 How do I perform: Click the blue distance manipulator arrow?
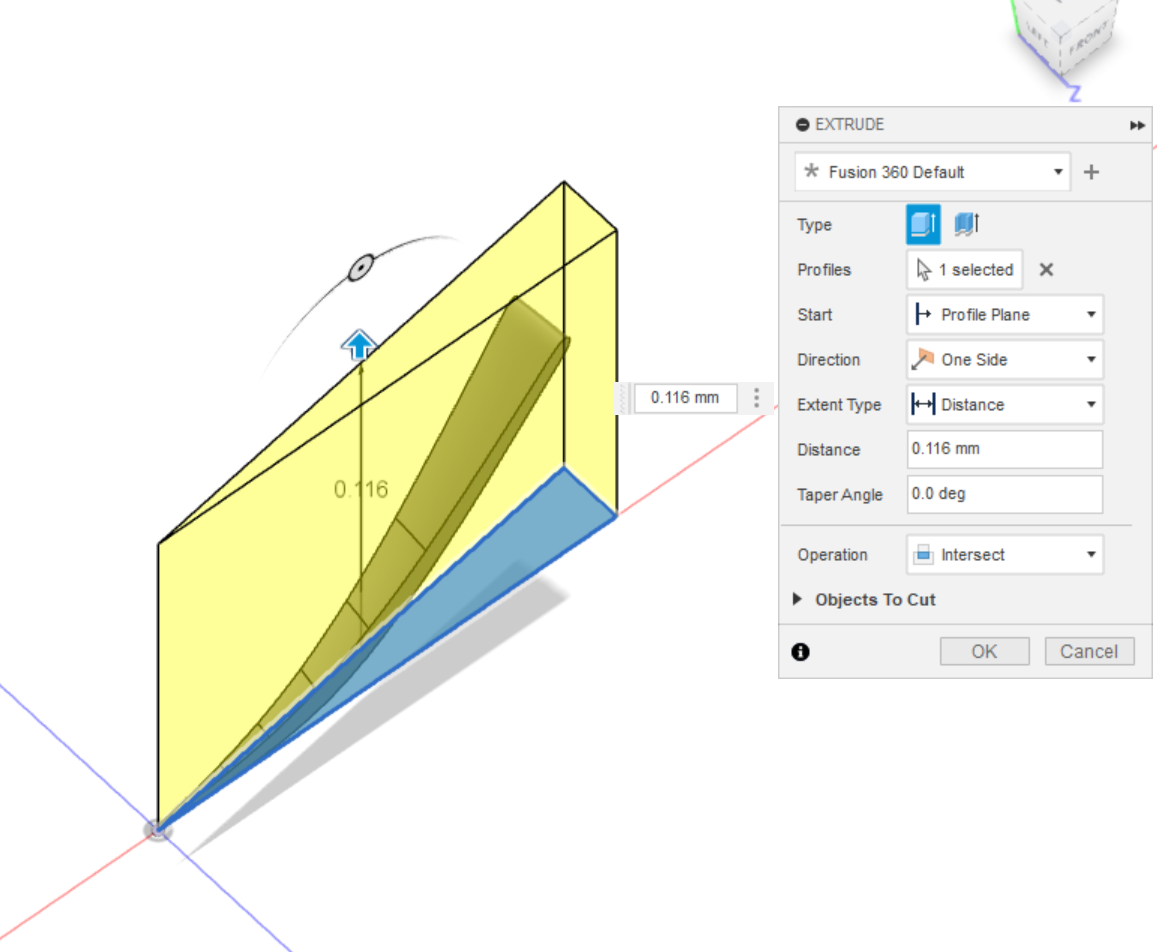click(x=359, y=344)
